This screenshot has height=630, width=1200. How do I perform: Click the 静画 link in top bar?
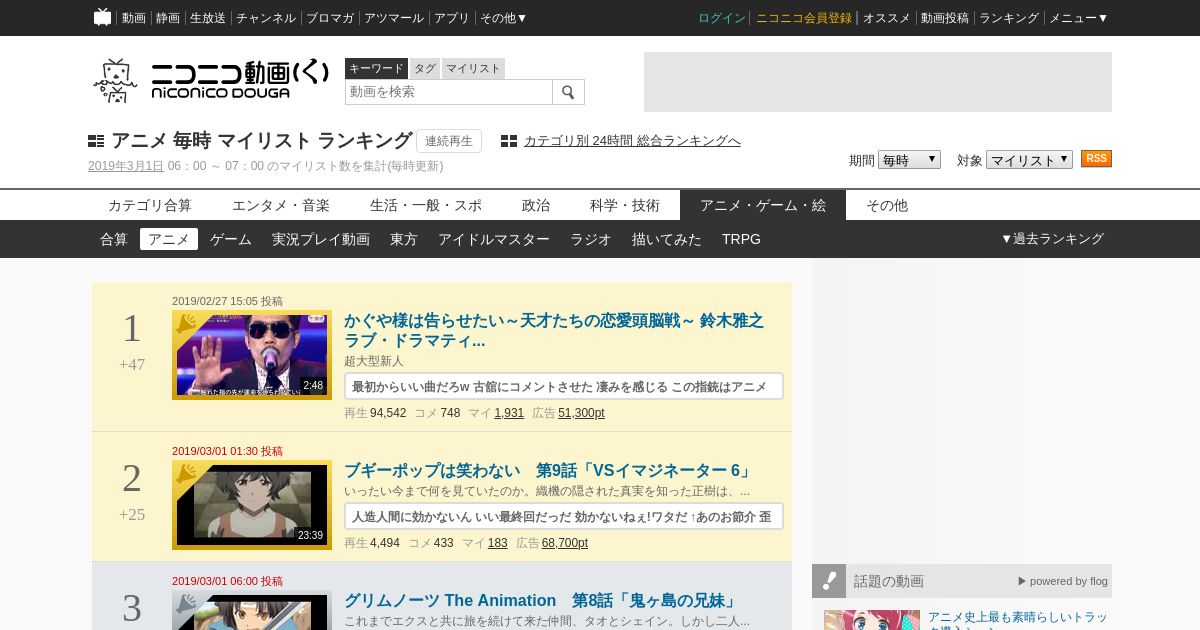pyautogui.click(x=168, y=18)
